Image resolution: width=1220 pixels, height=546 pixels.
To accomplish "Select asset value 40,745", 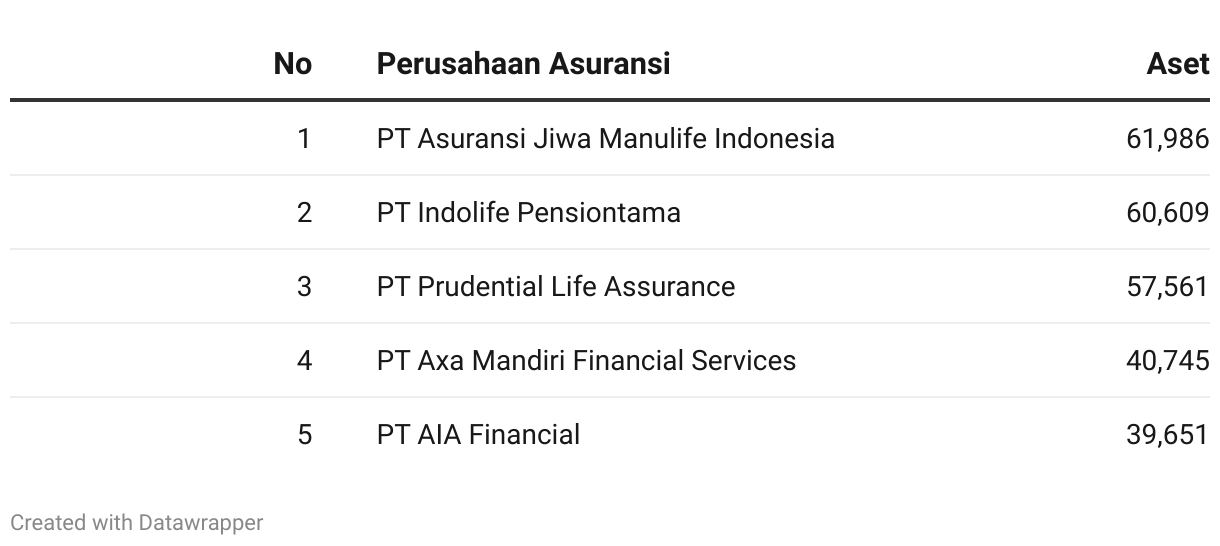I will click(x=1168, y=360).
